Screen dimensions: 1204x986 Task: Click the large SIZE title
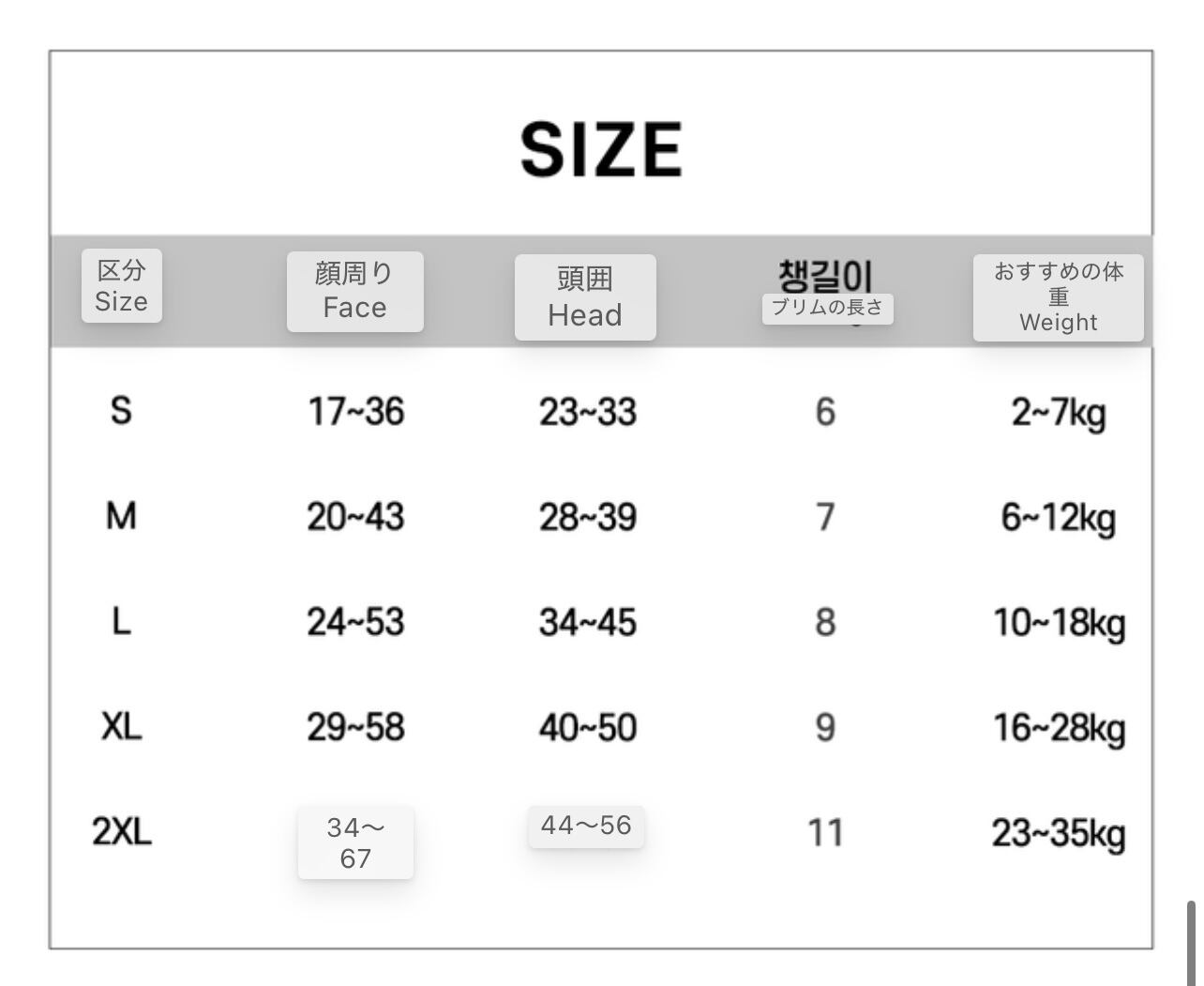(601, 149)
